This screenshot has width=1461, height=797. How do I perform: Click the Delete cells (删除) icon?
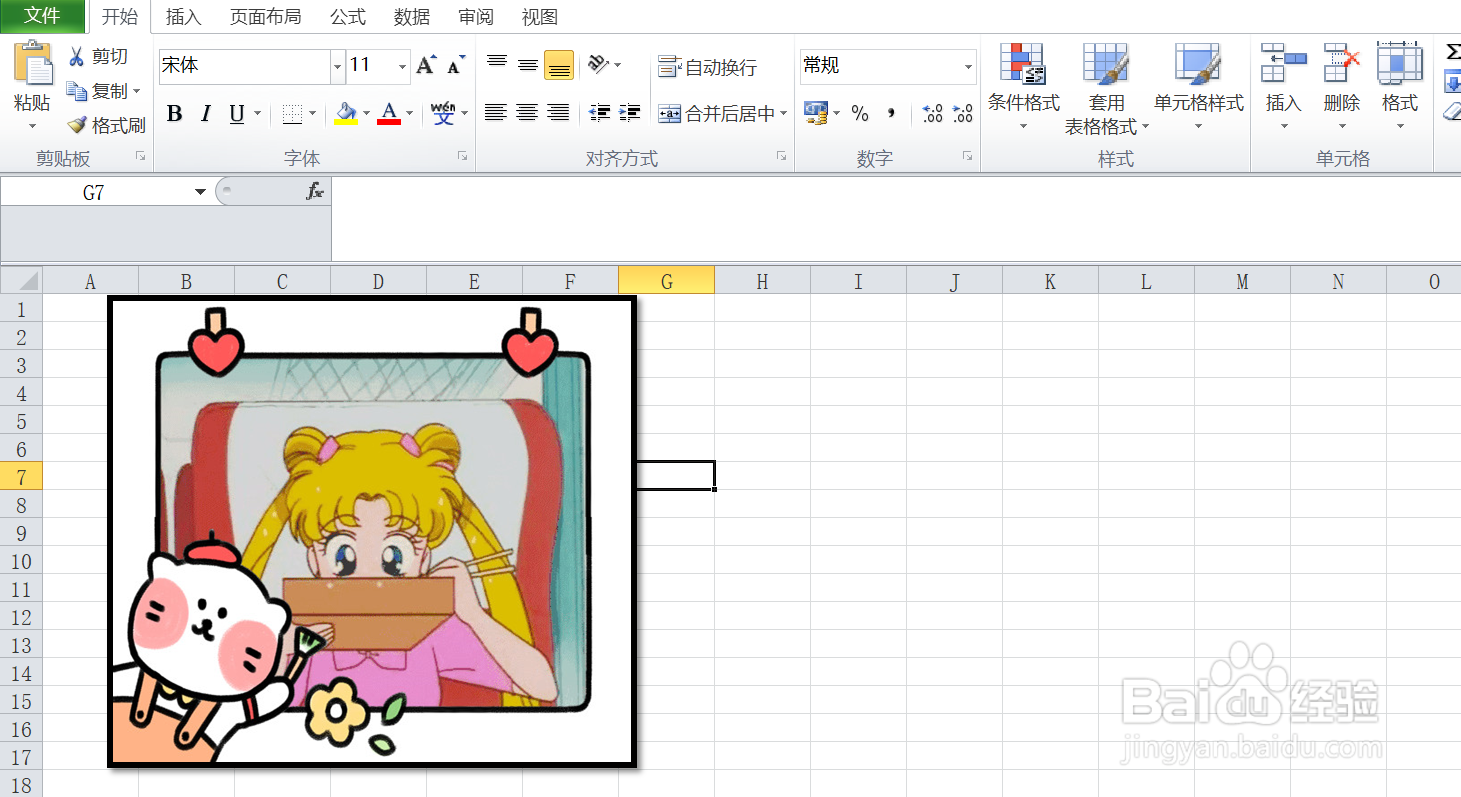coord(1342,62)
